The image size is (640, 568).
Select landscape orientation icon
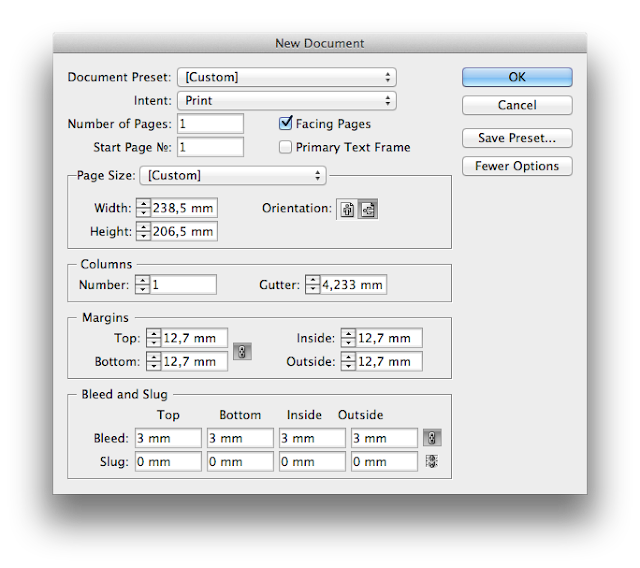[x=367, y=210]
